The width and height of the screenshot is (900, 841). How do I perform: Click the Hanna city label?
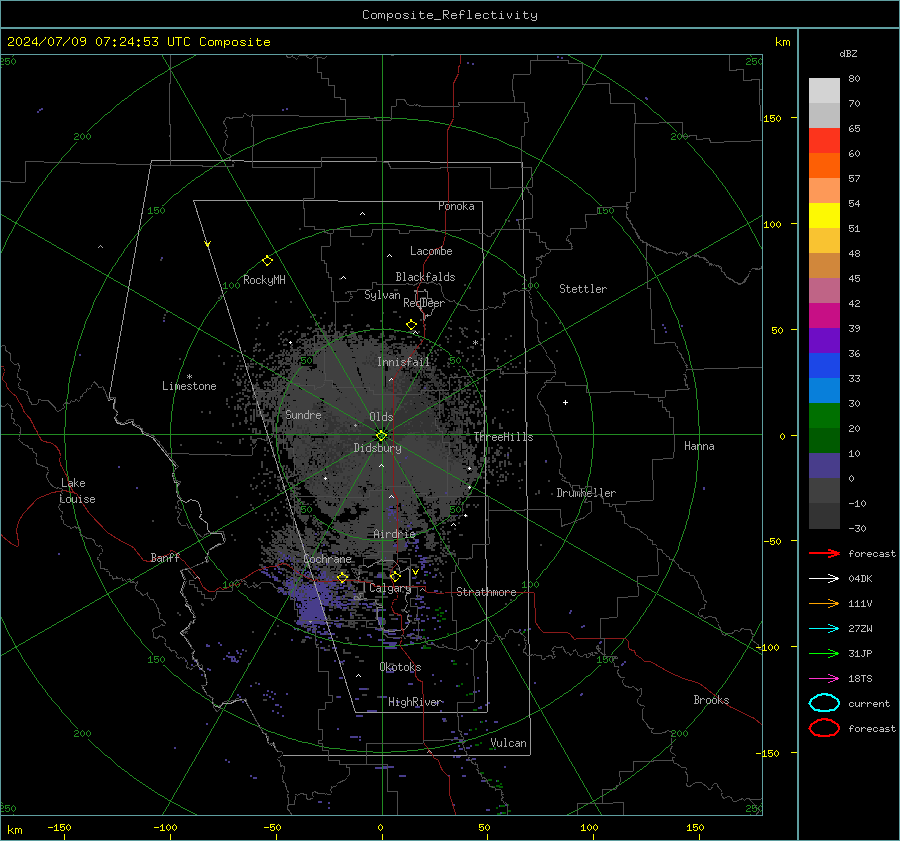click(699, 446)
